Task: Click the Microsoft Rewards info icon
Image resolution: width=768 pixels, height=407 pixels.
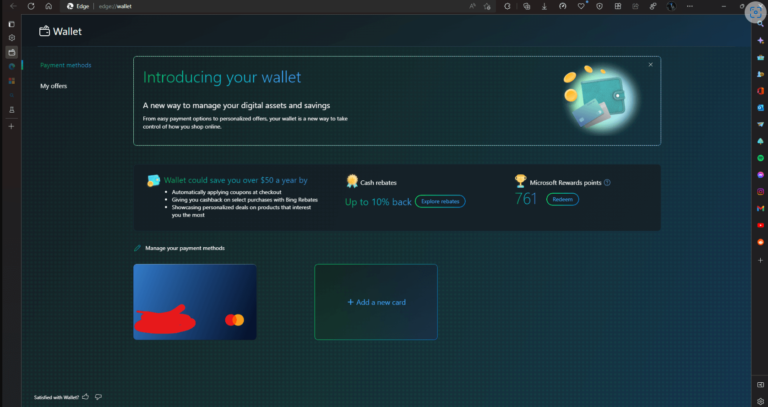Action: (x=607, y=182)
